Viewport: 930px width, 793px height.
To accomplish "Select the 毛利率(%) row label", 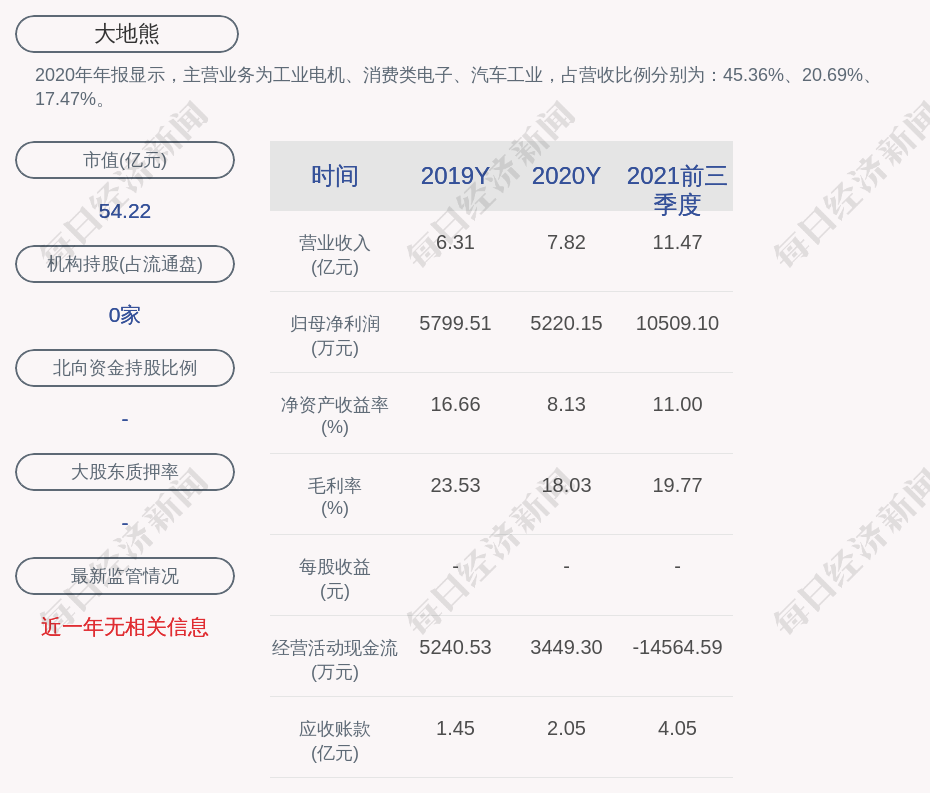I will (334, 497).
